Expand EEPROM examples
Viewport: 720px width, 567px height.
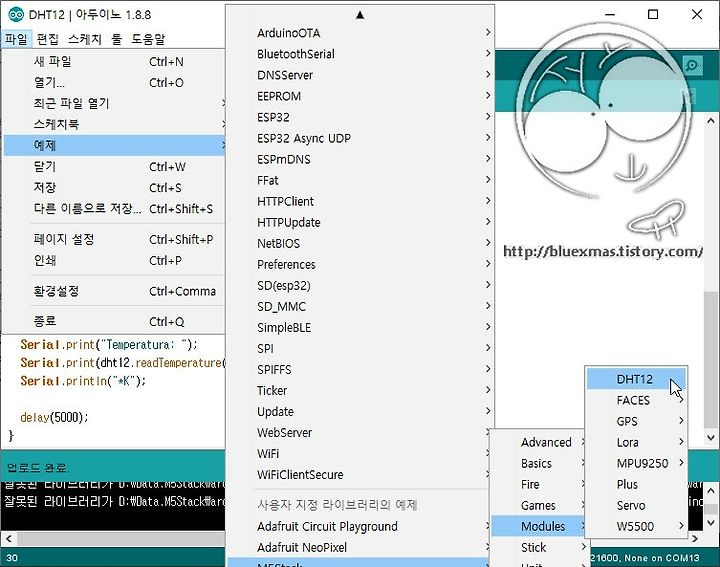360,96
